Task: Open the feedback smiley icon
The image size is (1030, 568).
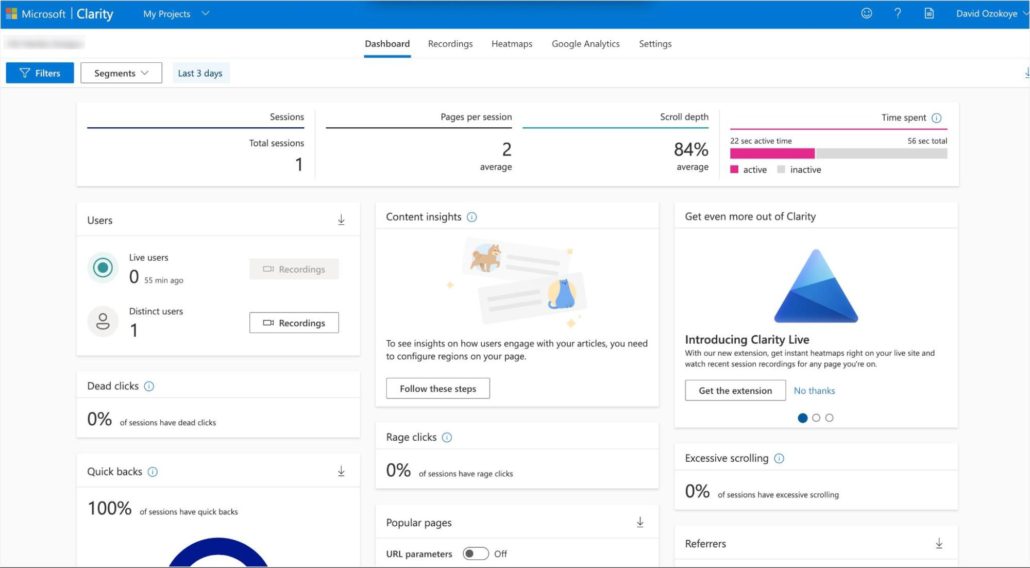Action: pyautogui.click(x=866, y=13)
